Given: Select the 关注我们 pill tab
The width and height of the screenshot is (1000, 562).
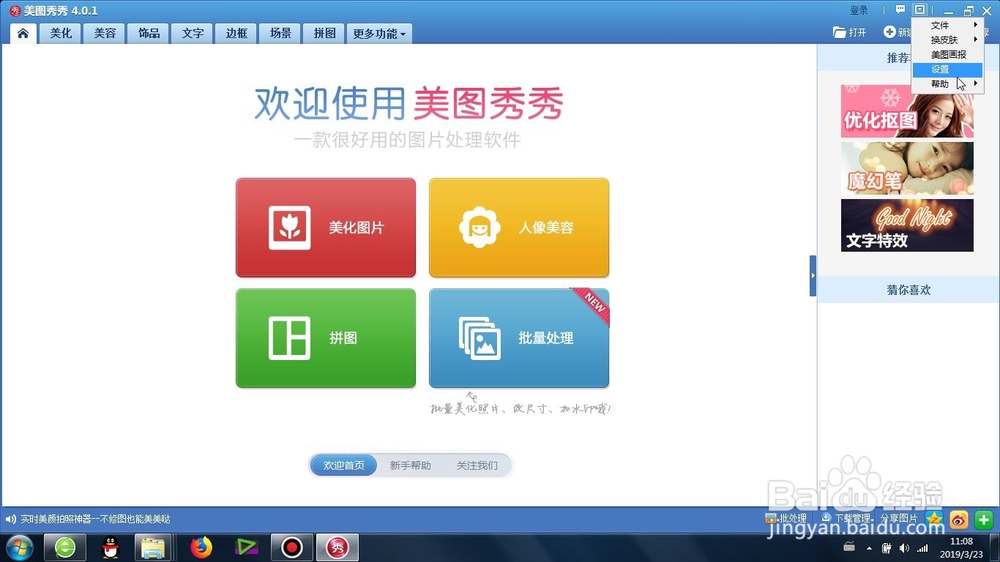Looking at the screenshot, I should (x=476, y=465).
